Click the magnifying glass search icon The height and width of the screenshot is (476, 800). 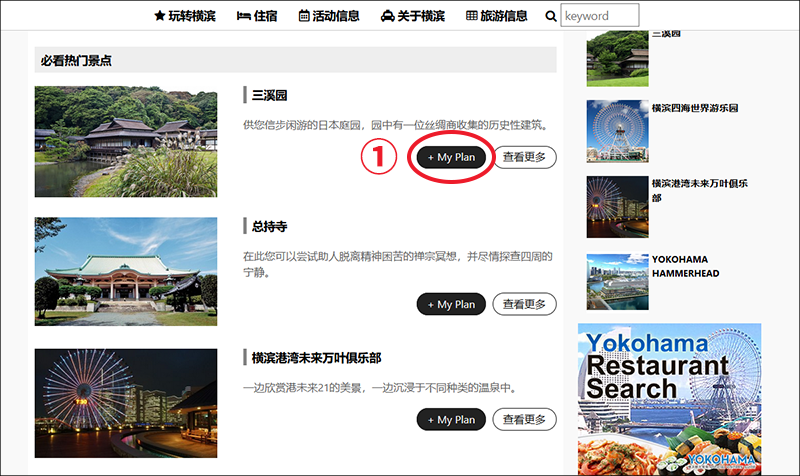551,16
